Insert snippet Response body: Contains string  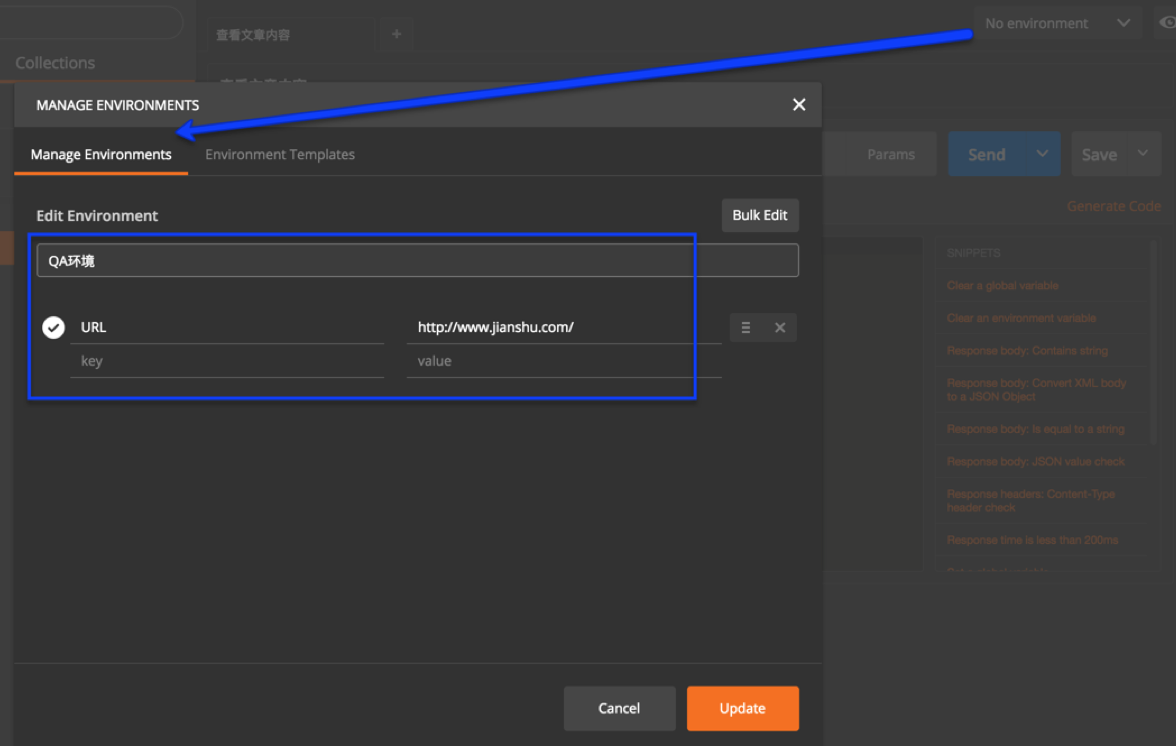pos(1027,351)
